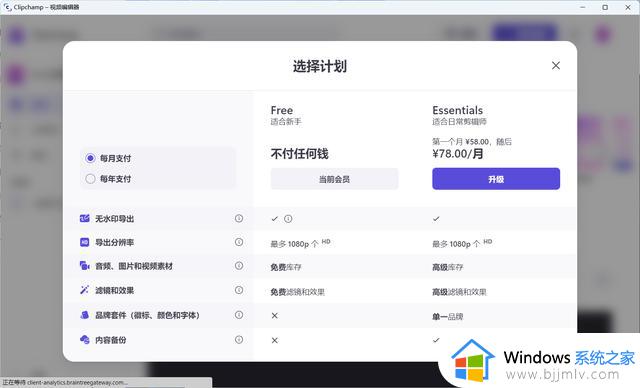640x388 pixels.
Task: Click the 滤镜和效果 feature label
Action: coord(114,290)
